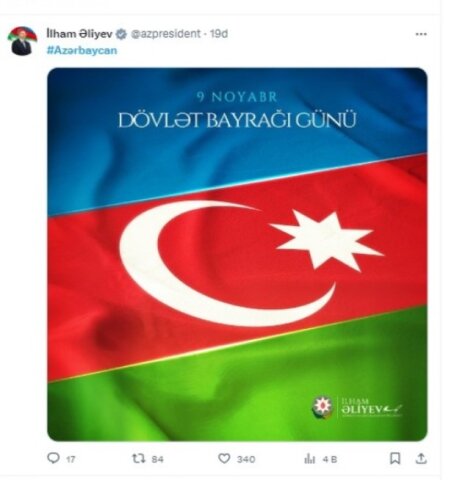The image size is (457, 480).
Task: Open the @azpresident handle link
Action: 166,34
